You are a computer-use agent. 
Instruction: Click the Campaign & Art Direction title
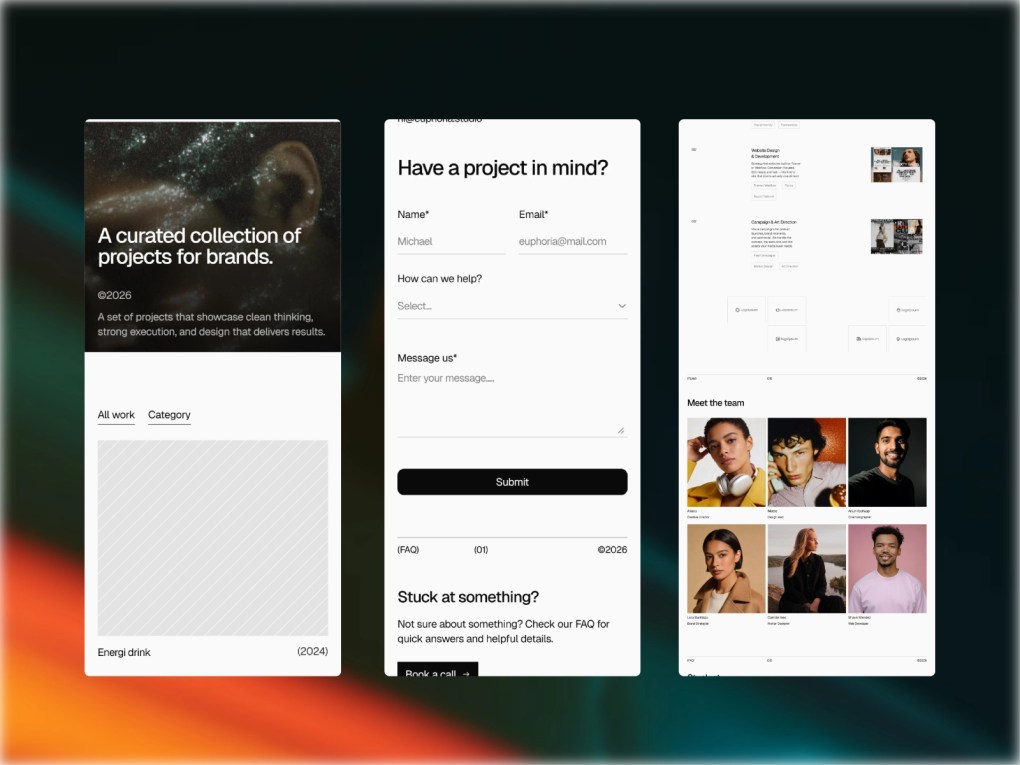click(773, 222)
